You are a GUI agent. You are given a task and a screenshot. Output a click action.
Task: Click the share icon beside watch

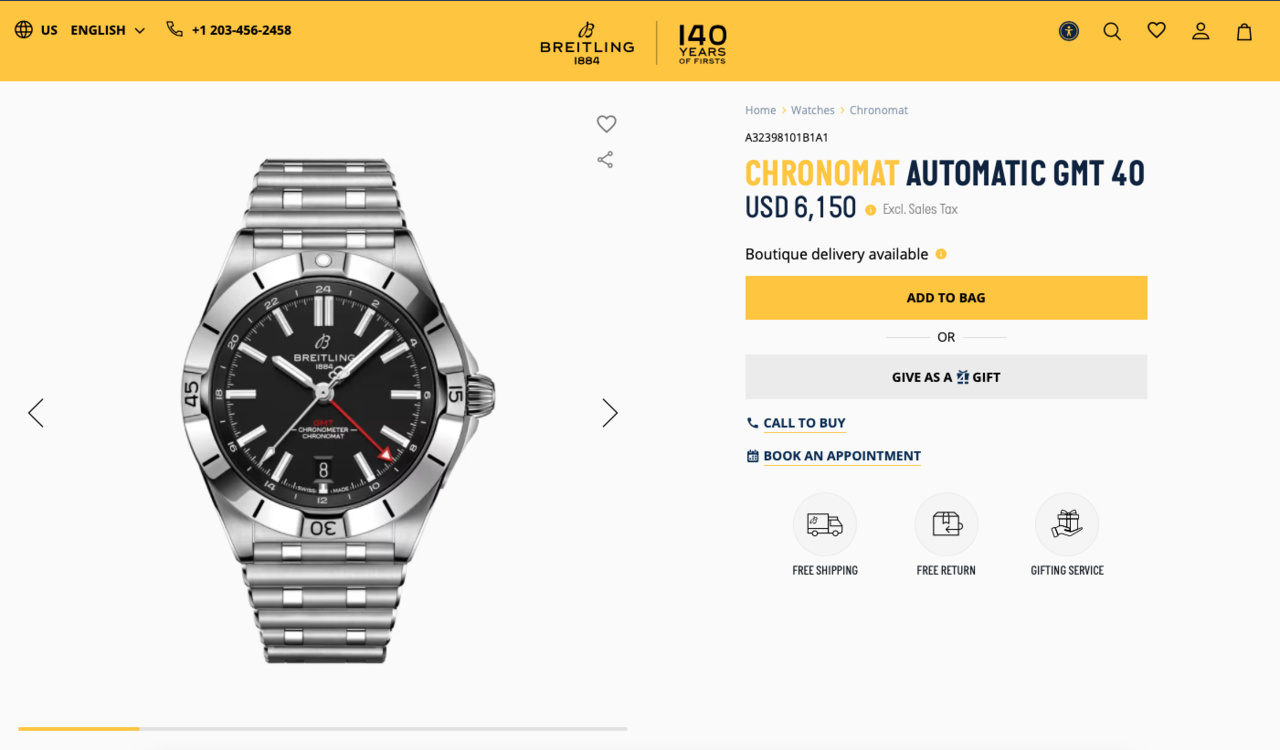(605, 160)
